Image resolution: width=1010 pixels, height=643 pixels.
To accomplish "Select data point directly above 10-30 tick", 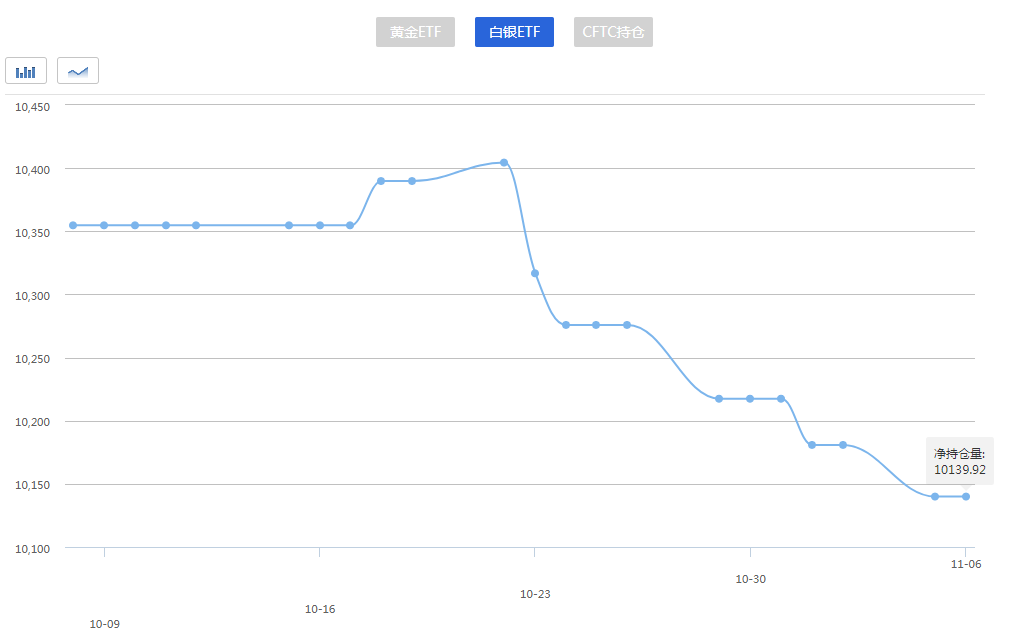I will click(750, 399).
